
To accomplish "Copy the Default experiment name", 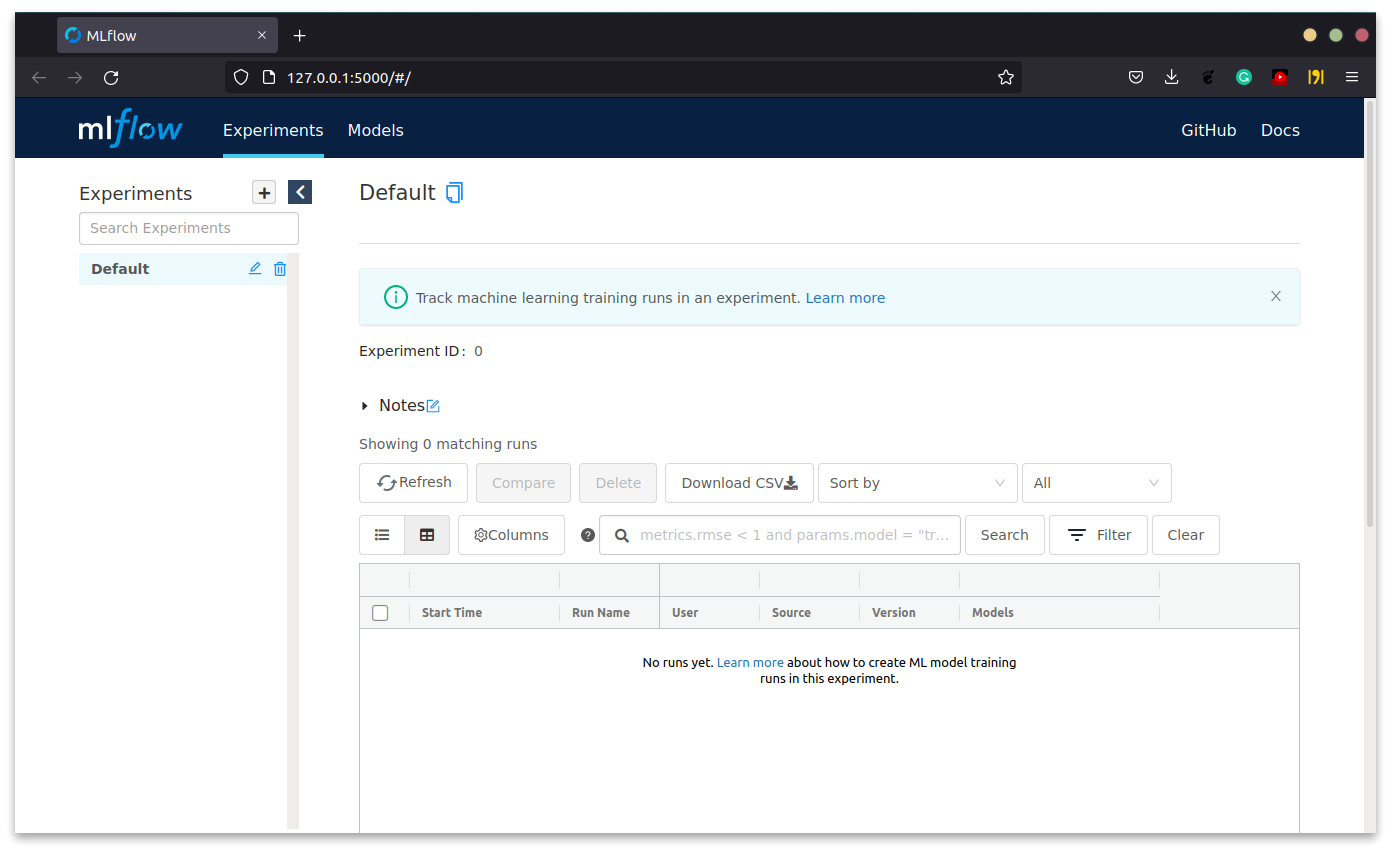I will point(455,192).
